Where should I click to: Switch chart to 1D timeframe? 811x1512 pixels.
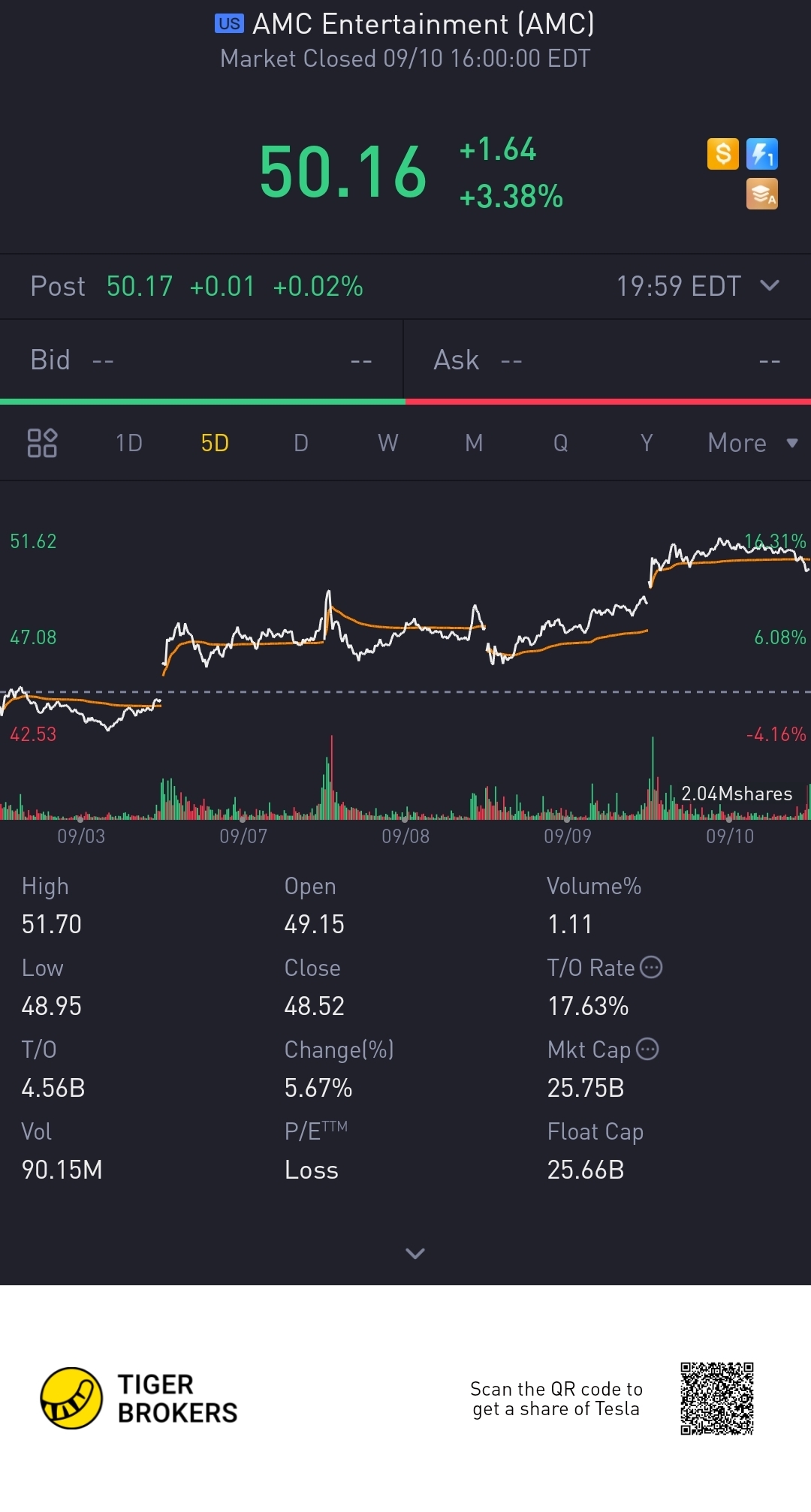pyautogui.click(x=129, y=443)
